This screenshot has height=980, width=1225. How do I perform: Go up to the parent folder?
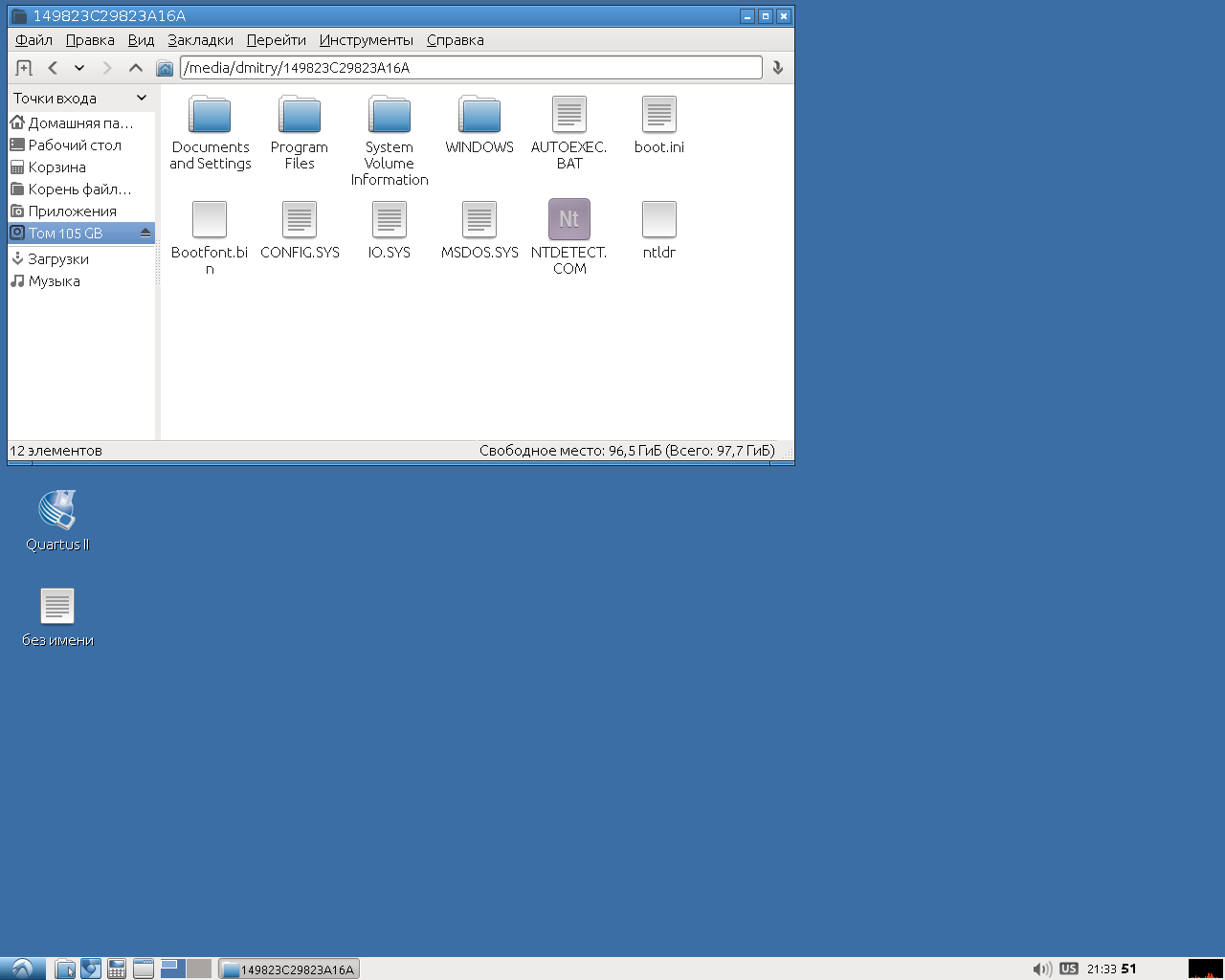(136, 68)
